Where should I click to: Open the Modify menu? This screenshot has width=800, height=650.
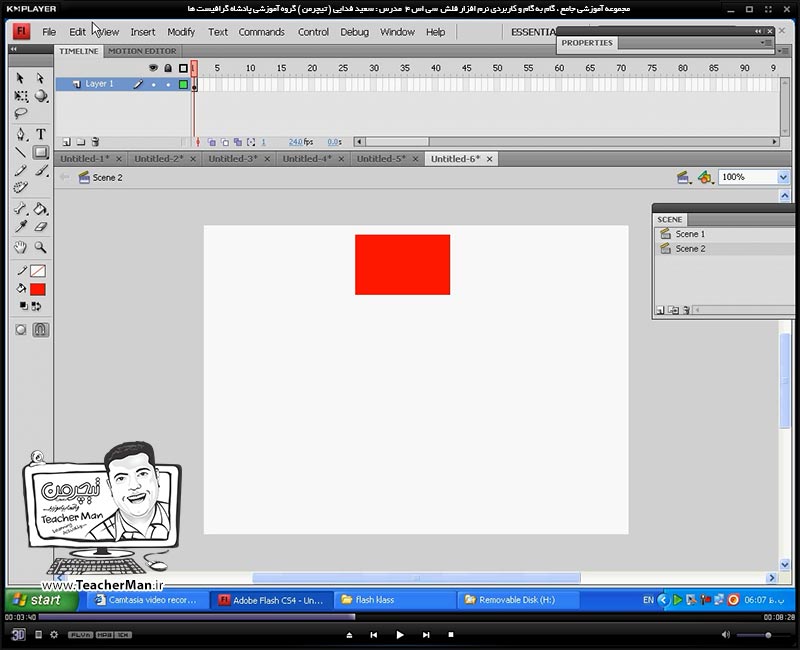click(x=181, y=32)
